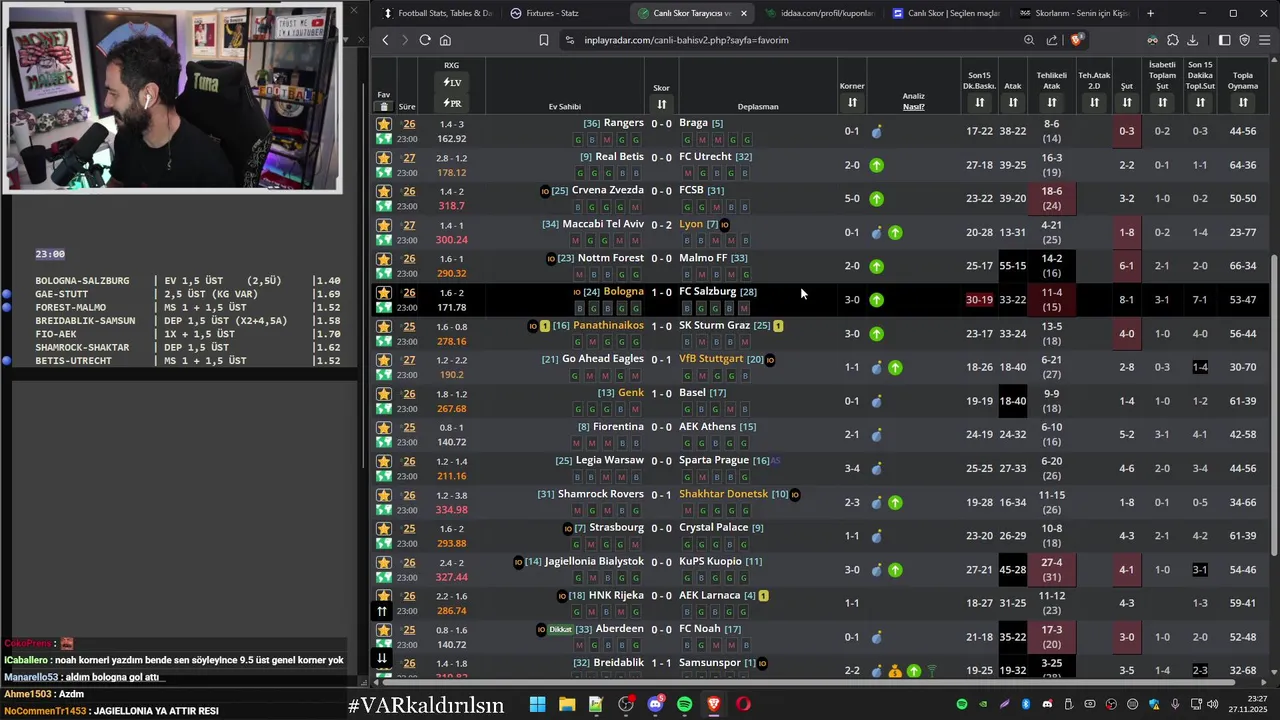Viewport: 1280px width, 720px height.
Task: Toggle favorite star for Crvena Zvezda row
Action: (x=384, y=192)
